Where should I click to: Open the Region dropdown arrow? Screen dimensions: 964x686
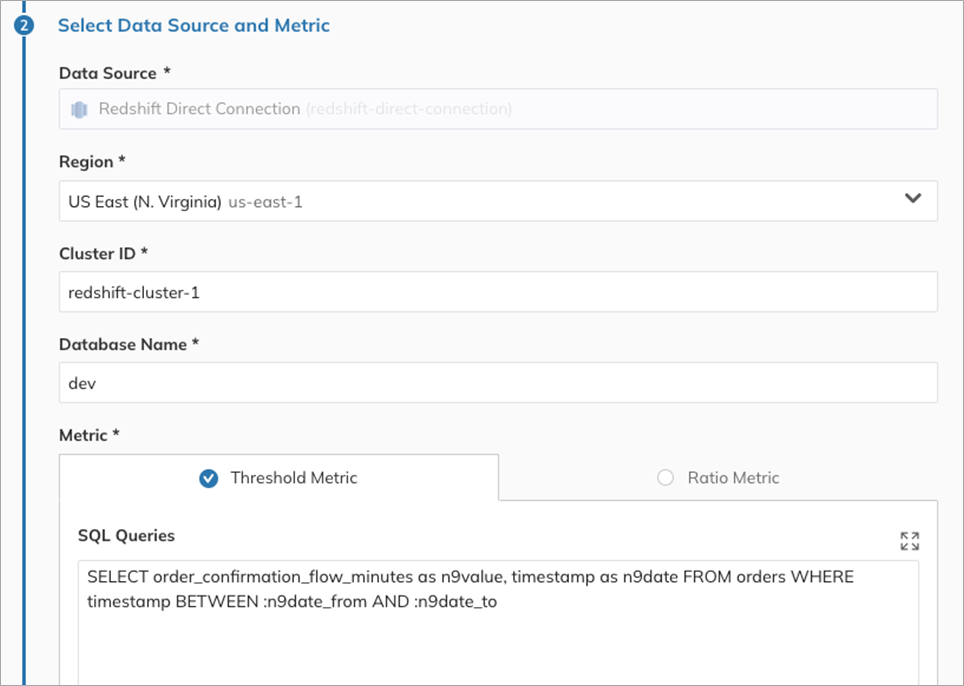point(912,199)
